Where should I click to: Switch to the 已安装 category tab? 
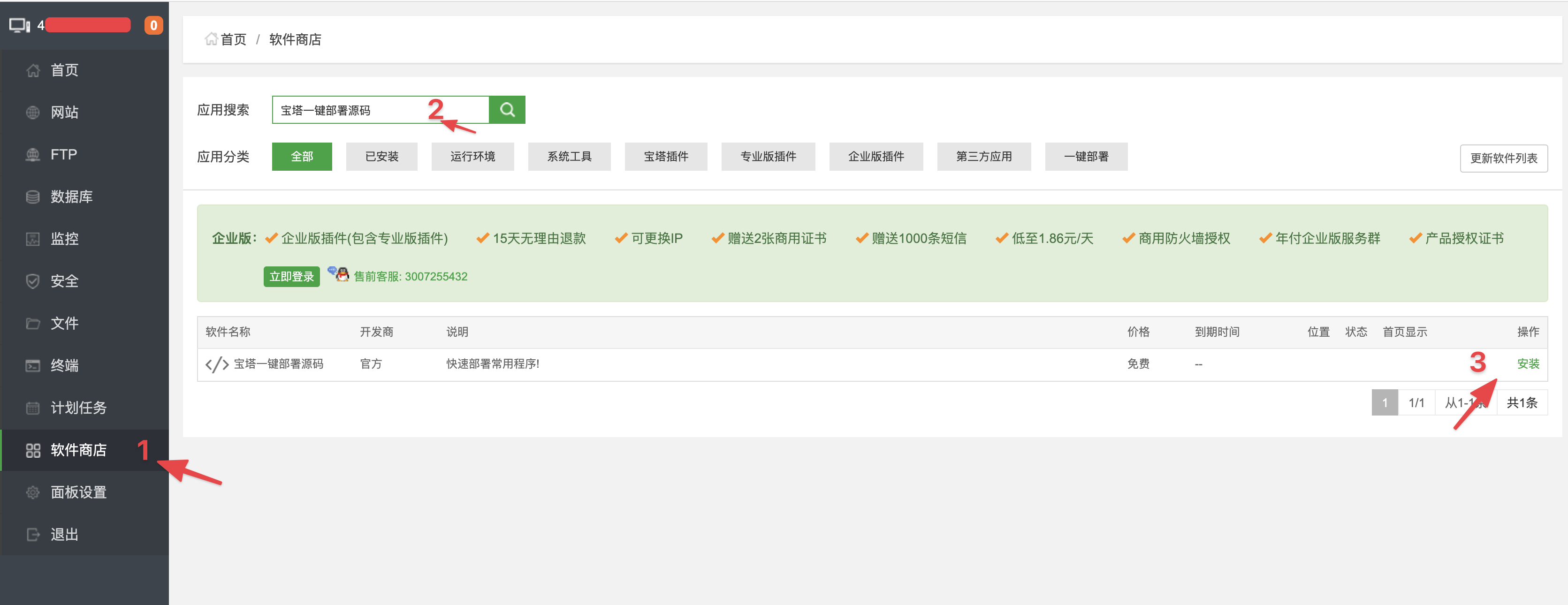381,157
